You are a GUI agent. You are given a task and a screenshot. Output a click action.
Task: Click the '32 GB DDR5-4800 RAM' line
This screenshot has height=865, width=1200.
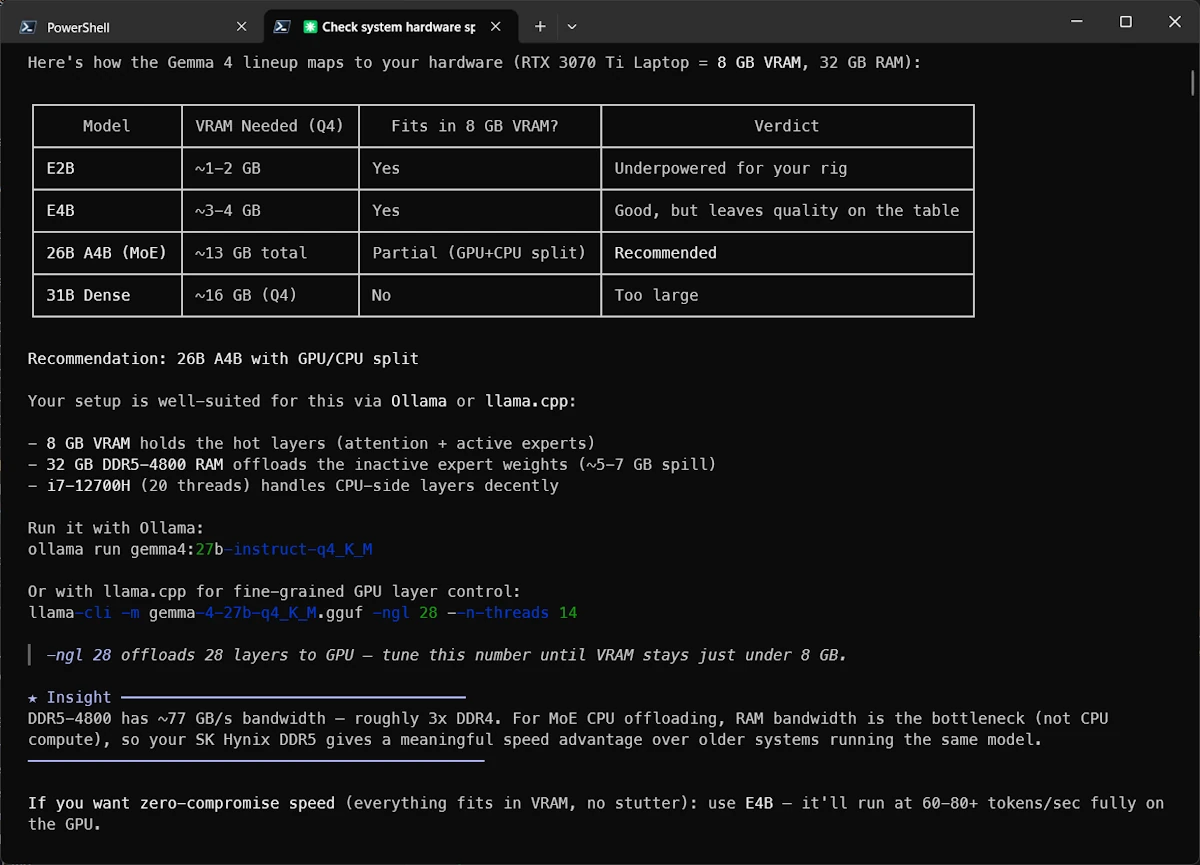pos(372,464)
